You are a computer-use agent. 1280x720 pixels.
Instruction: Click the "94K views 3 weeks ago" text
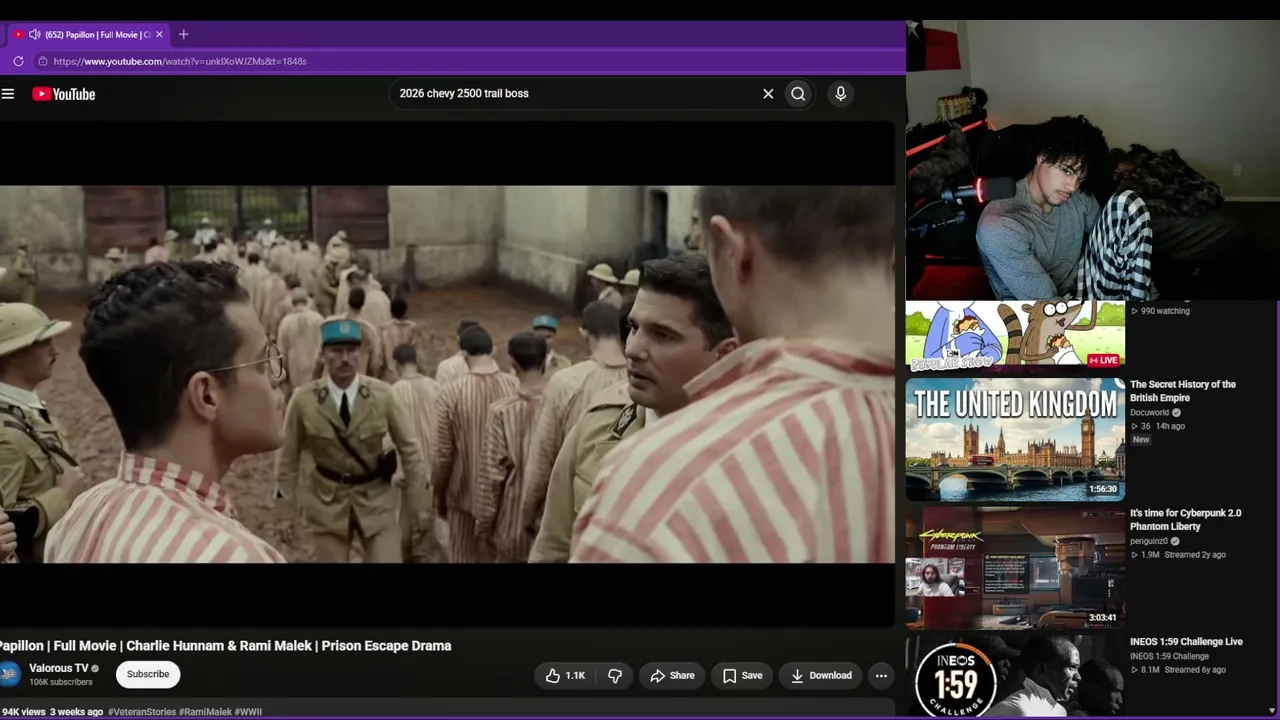click(x=52, y=712)
